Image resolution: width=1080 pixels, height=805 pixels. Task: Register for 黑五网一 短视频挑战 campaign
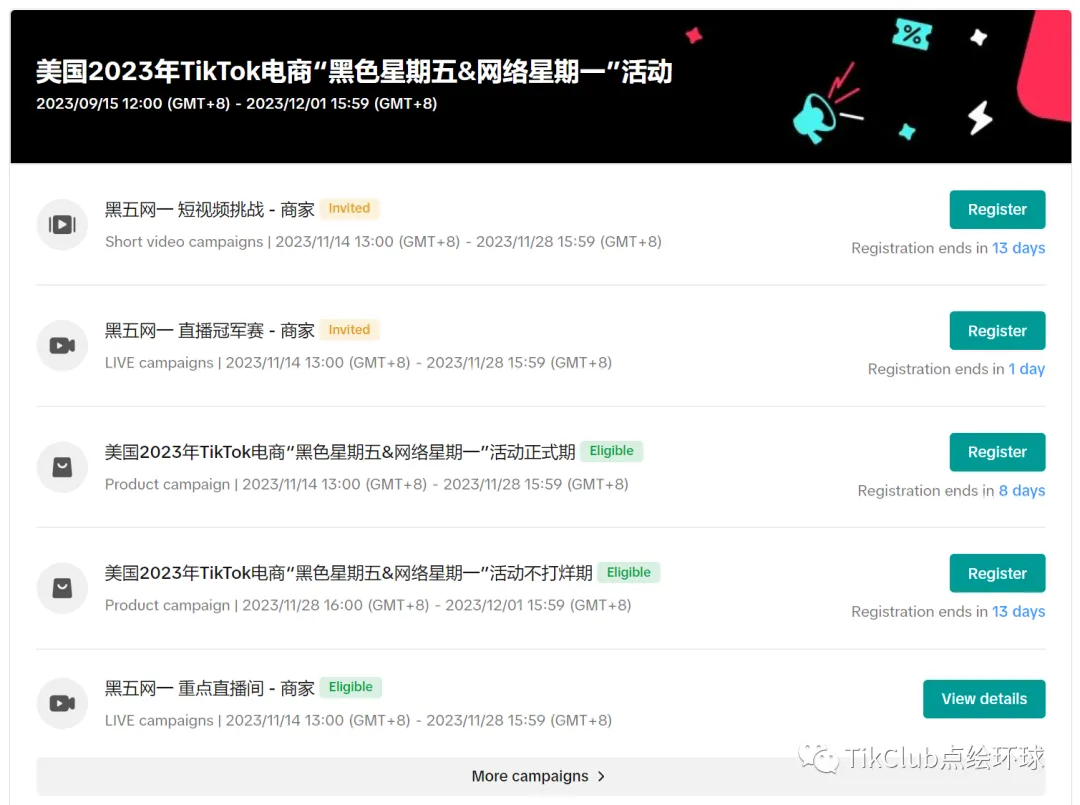tap(997, 209)
